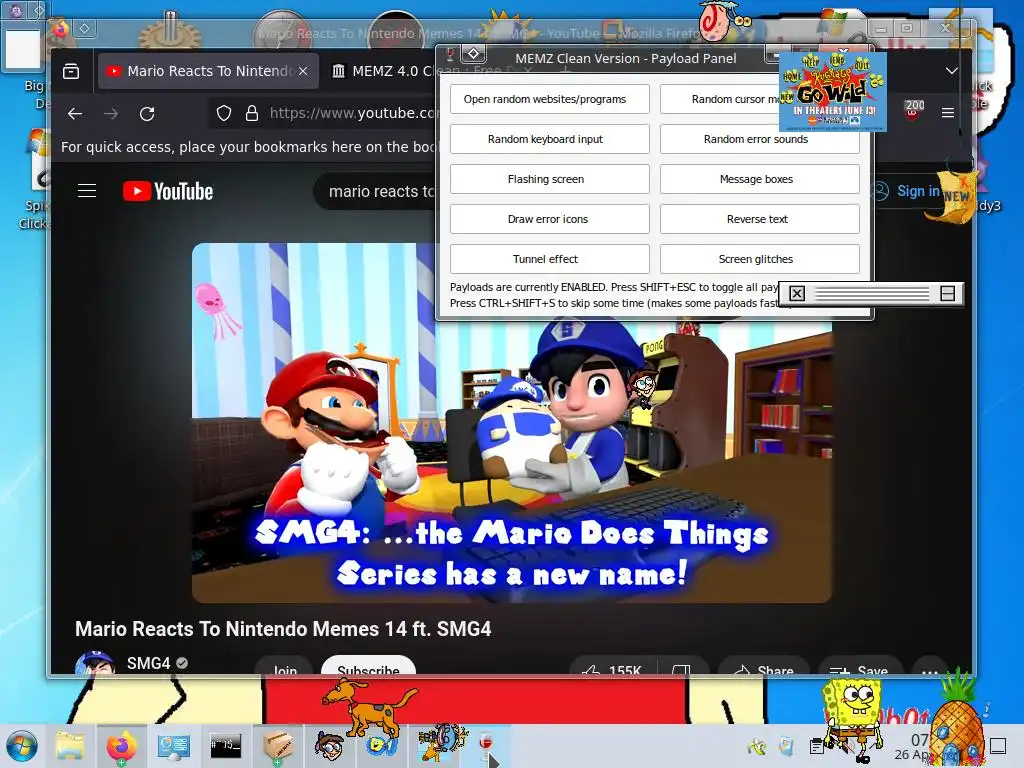1024x768 pixels.
Task: Click the video player frame
Action: pos(511,423)
